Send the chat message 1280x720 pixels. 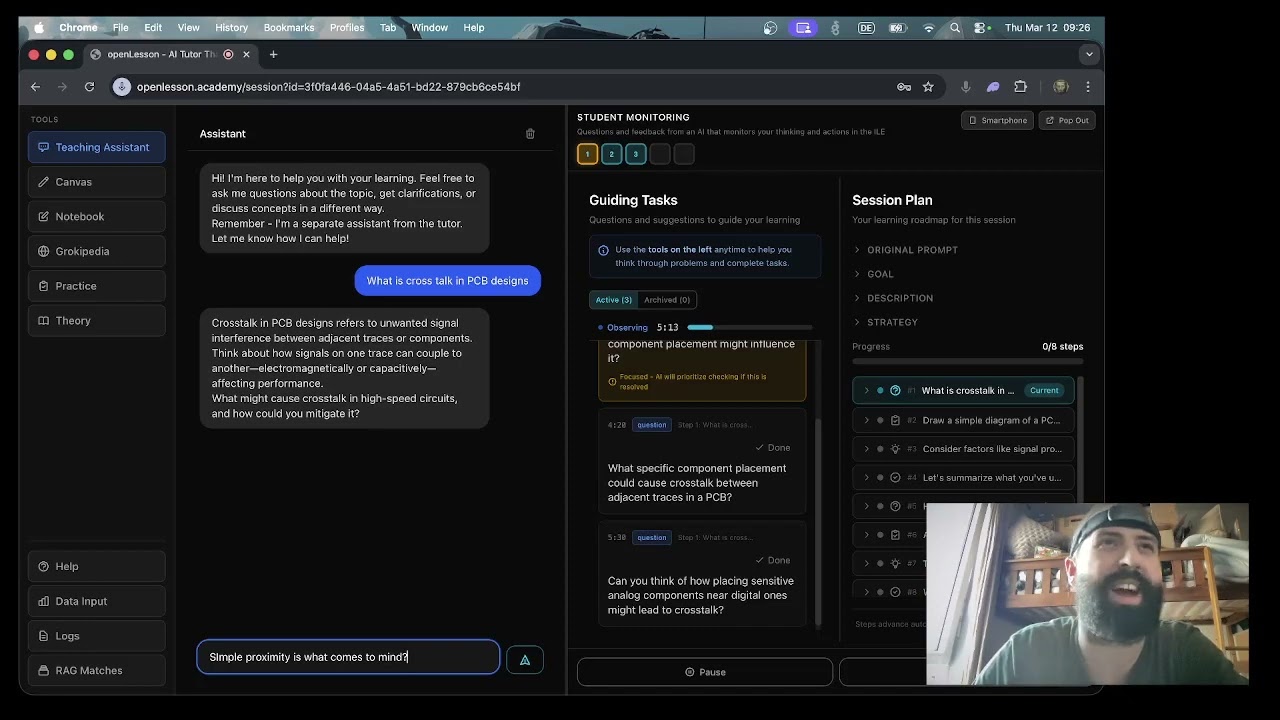click(525, 659)
